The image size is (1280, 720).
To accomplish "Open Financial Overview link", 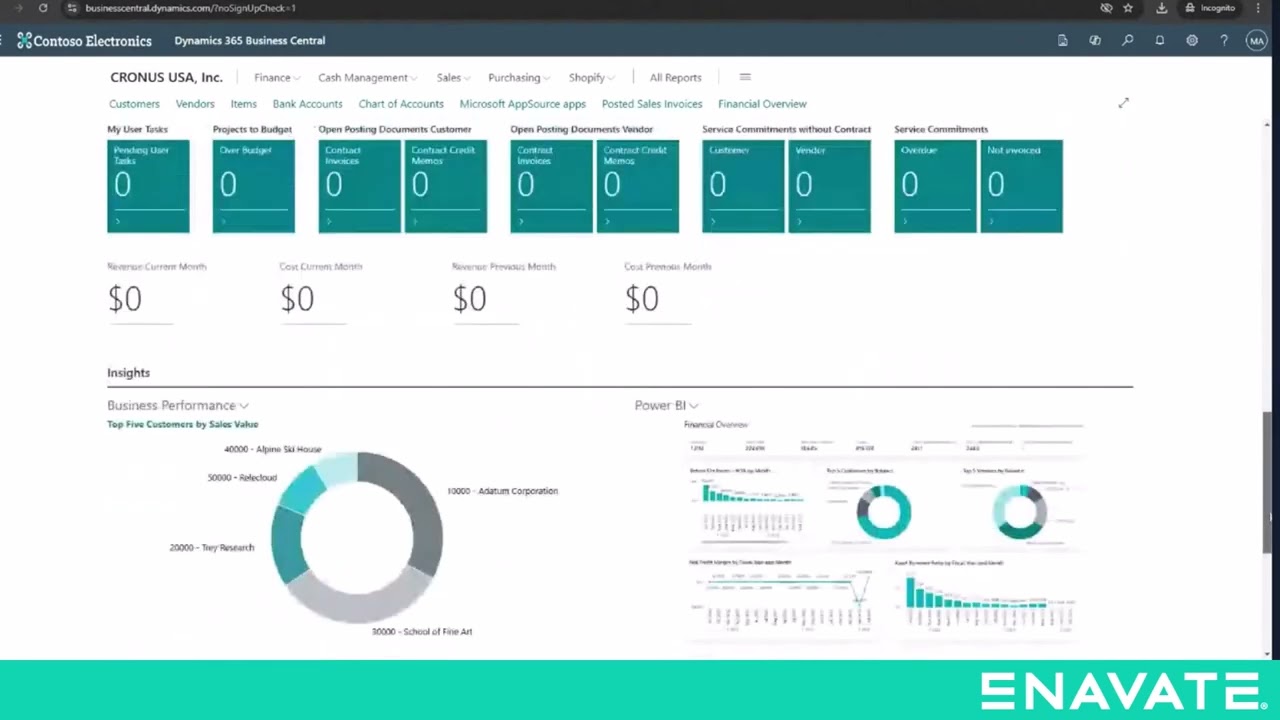I will coord(762,104).
